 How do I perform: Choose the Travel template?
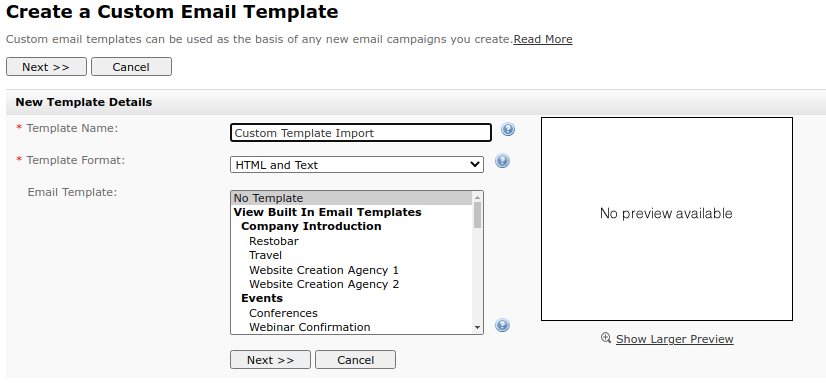point(265,255)
